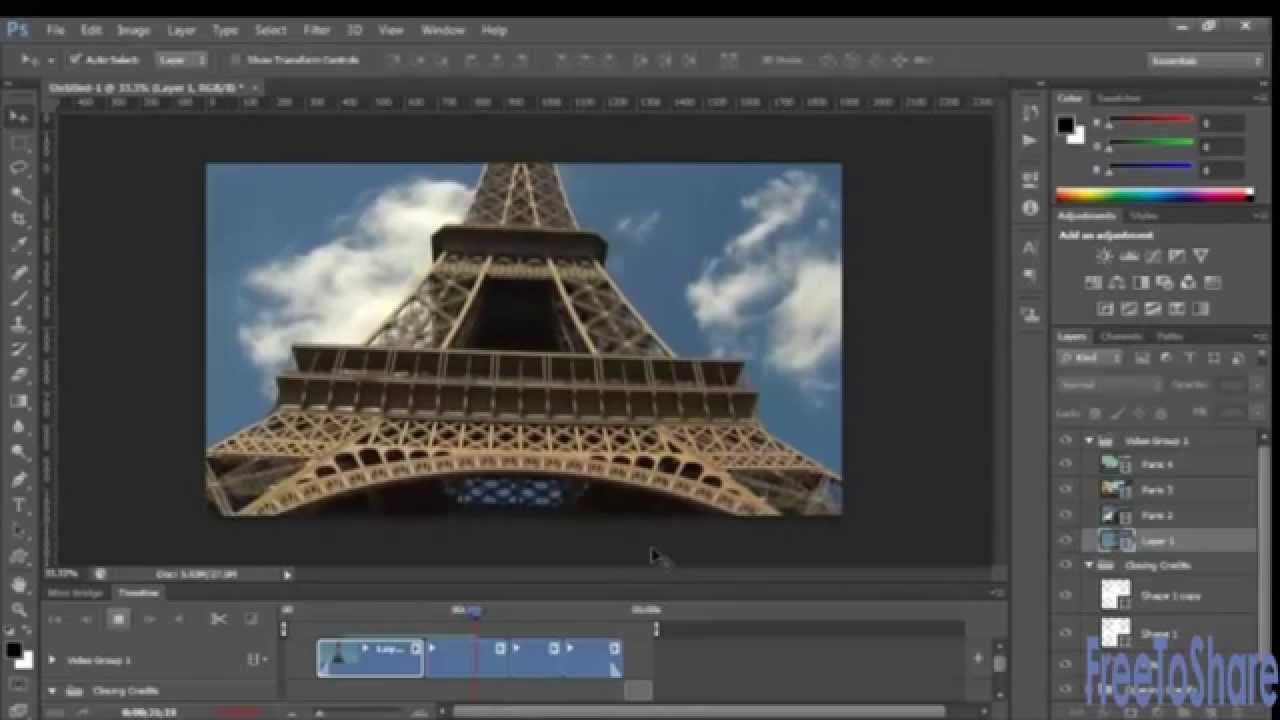Switch to the Channels tab
The image size is (1280, 720).
point(1122,337)
